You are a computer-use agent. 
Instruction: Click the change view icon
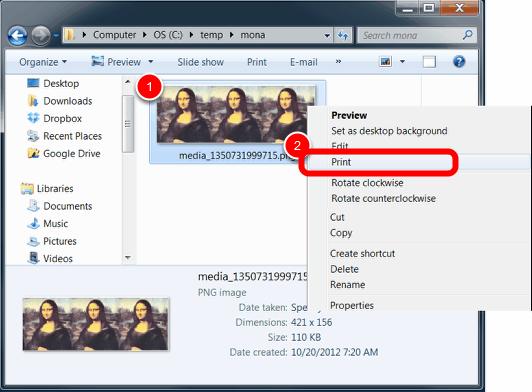(x=385, y=62)
